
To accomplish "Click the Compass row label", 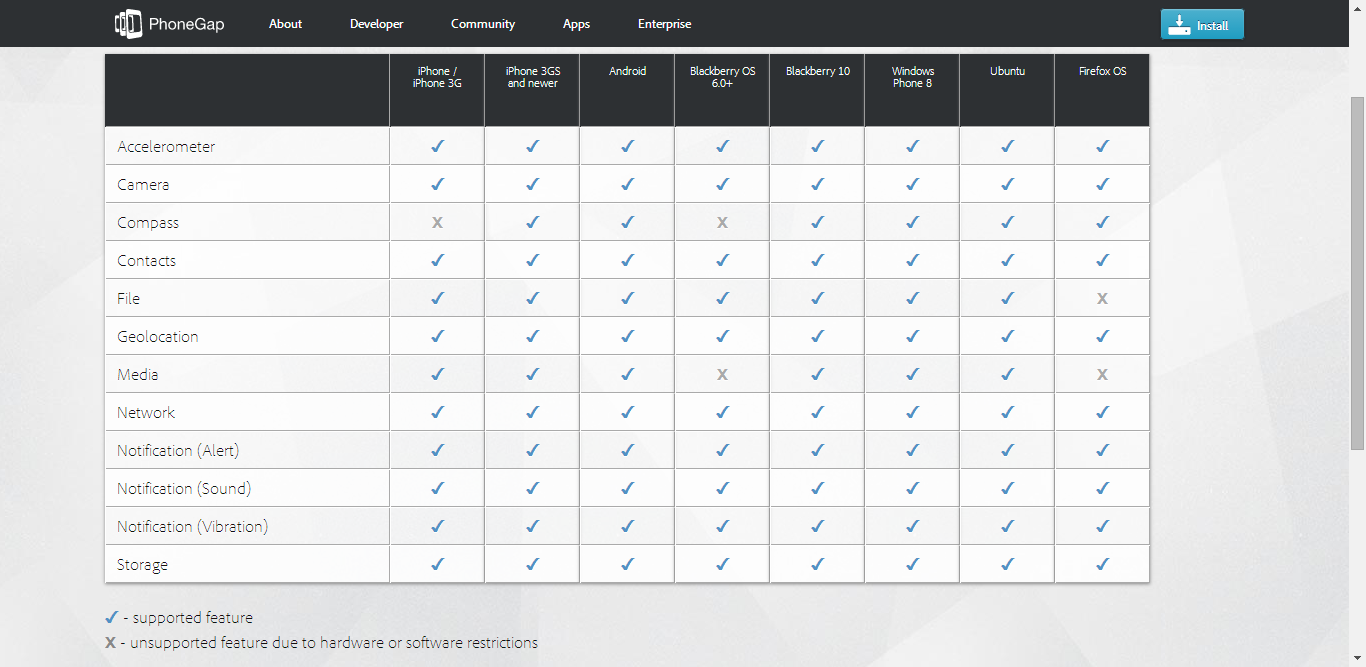I will [x=148, y=223].
